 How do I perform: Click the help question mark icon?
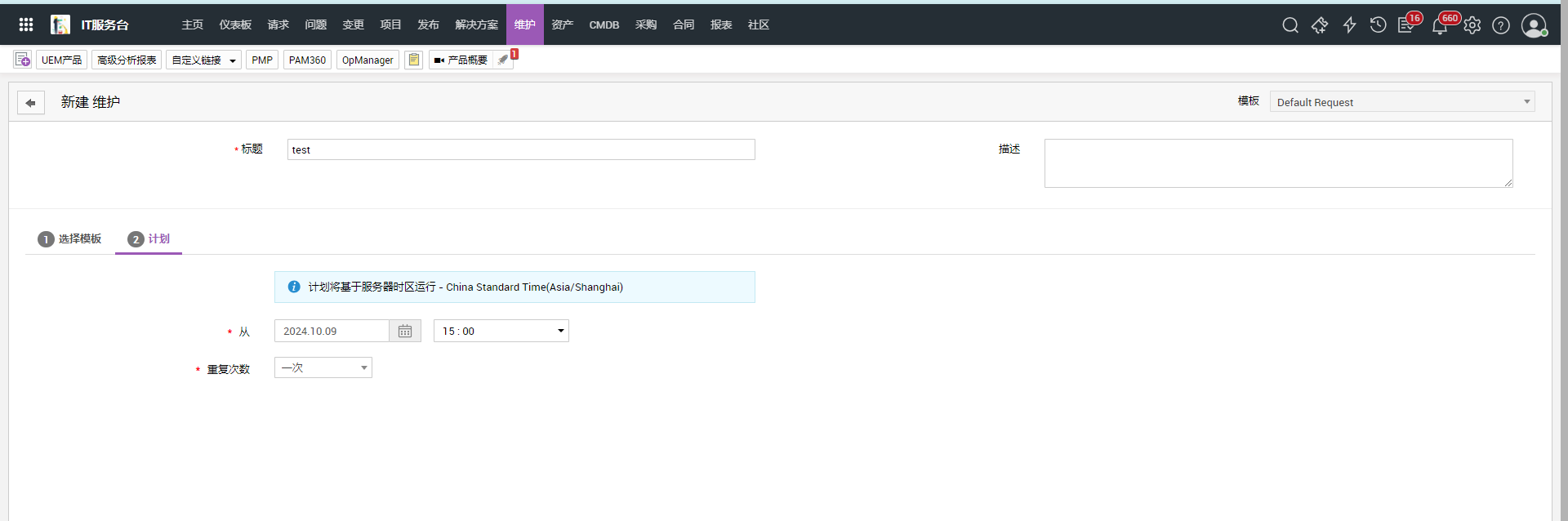(x=1501, y=25)
